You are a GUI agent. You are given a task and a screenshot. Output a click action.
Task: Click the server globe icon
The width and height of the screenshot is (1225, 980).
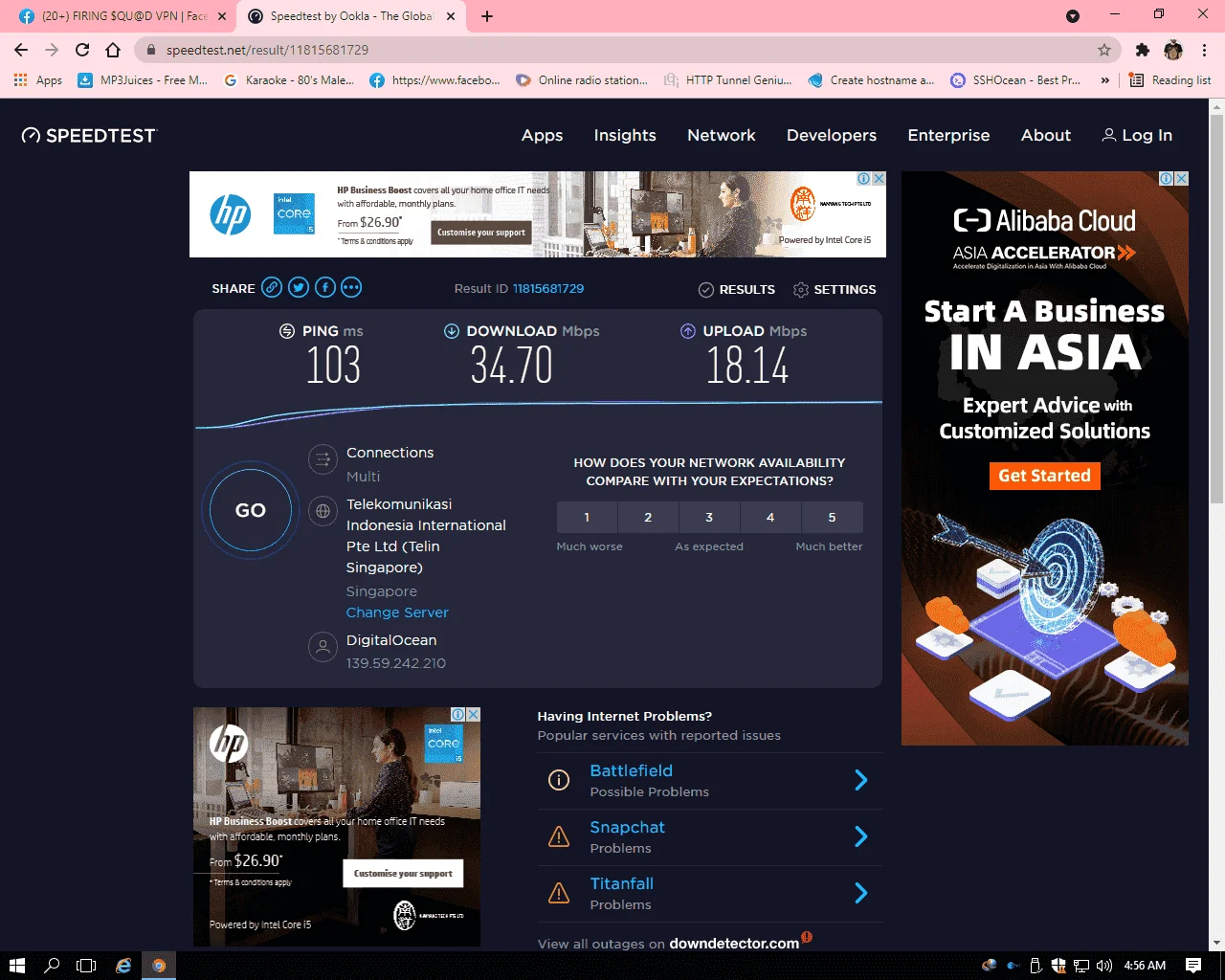pyautogui.click(x=323, y=511)
